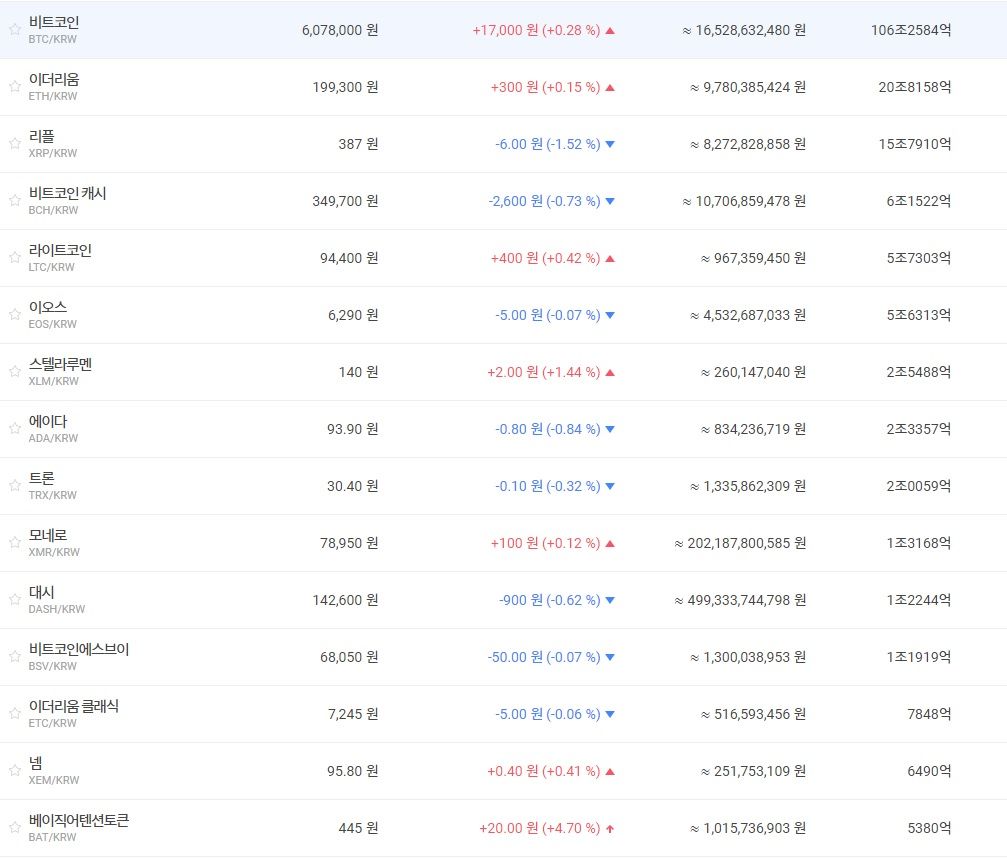1007x859 pixels.
Task: Click the +17,000 원 (+0.28 %) change
Action: pyautogui.click(x=536, y=30)
